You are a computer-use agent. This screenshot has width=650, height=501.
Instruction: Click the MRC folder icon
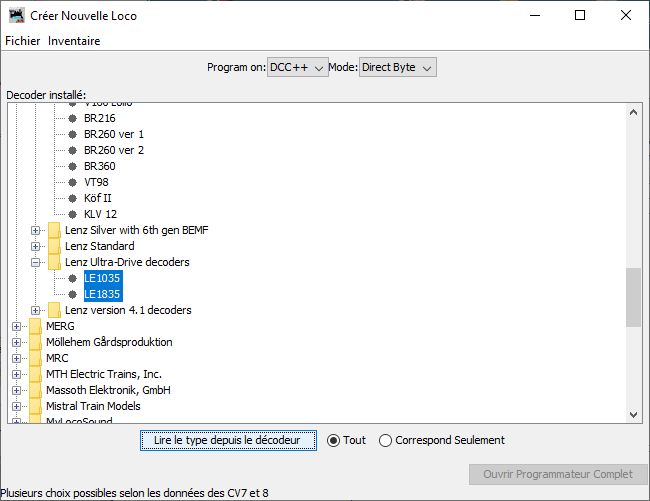[x=35, y=358]
